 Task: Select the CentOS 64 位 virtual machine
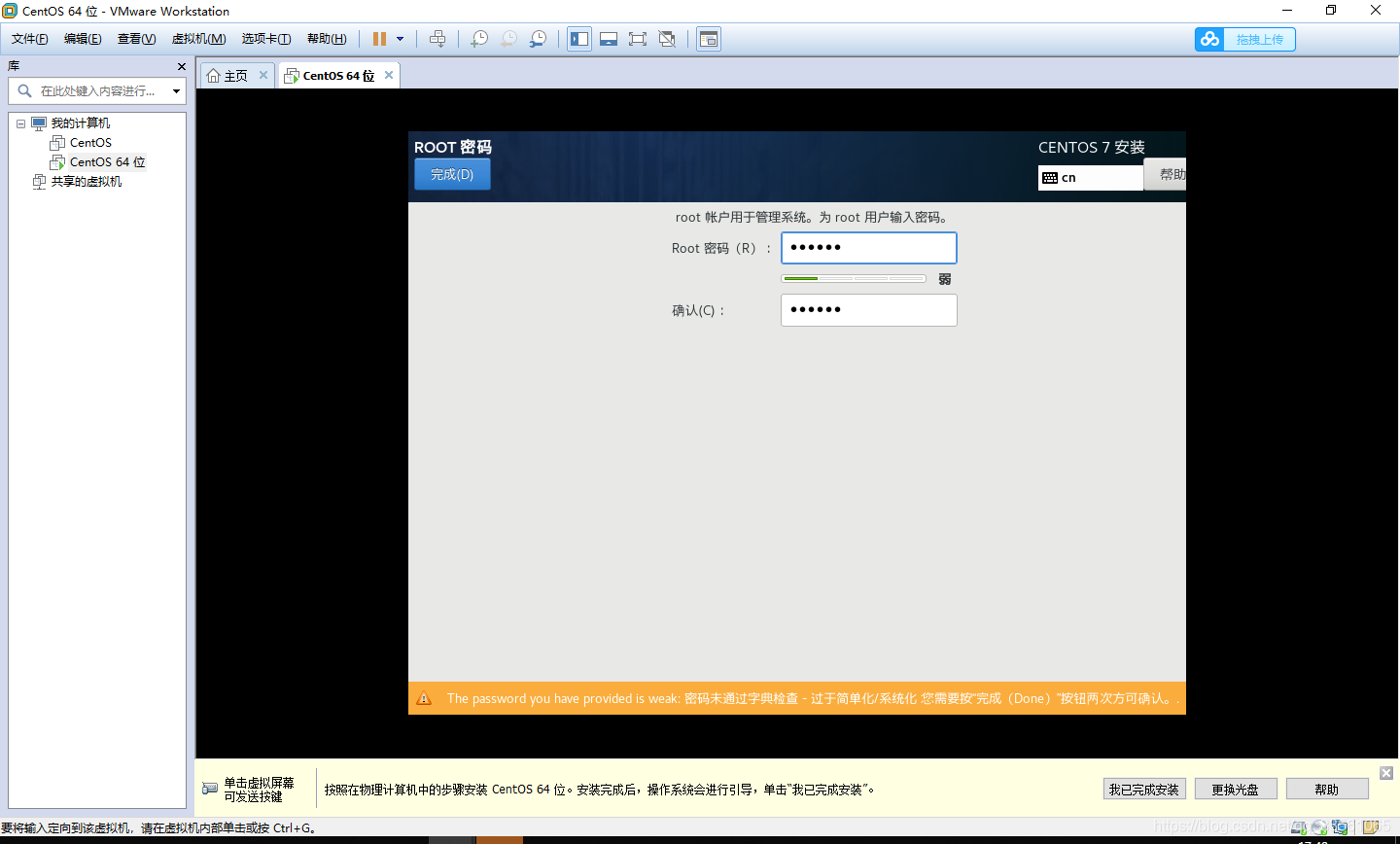107,162
